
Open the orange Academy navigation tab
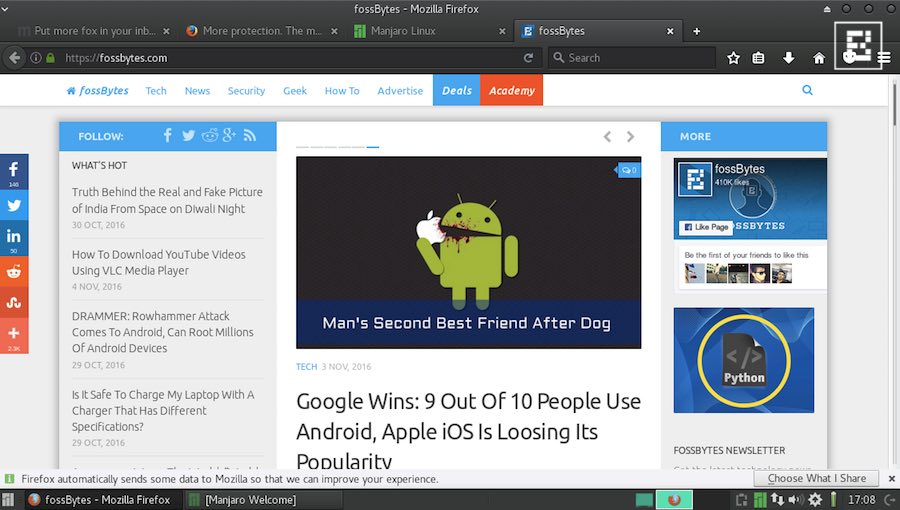point(511,90)
